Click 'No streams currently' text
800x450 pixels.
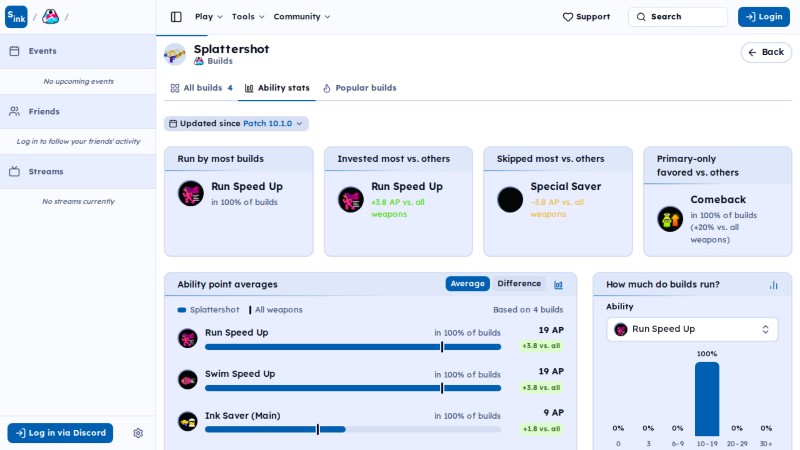pos(79,202)
